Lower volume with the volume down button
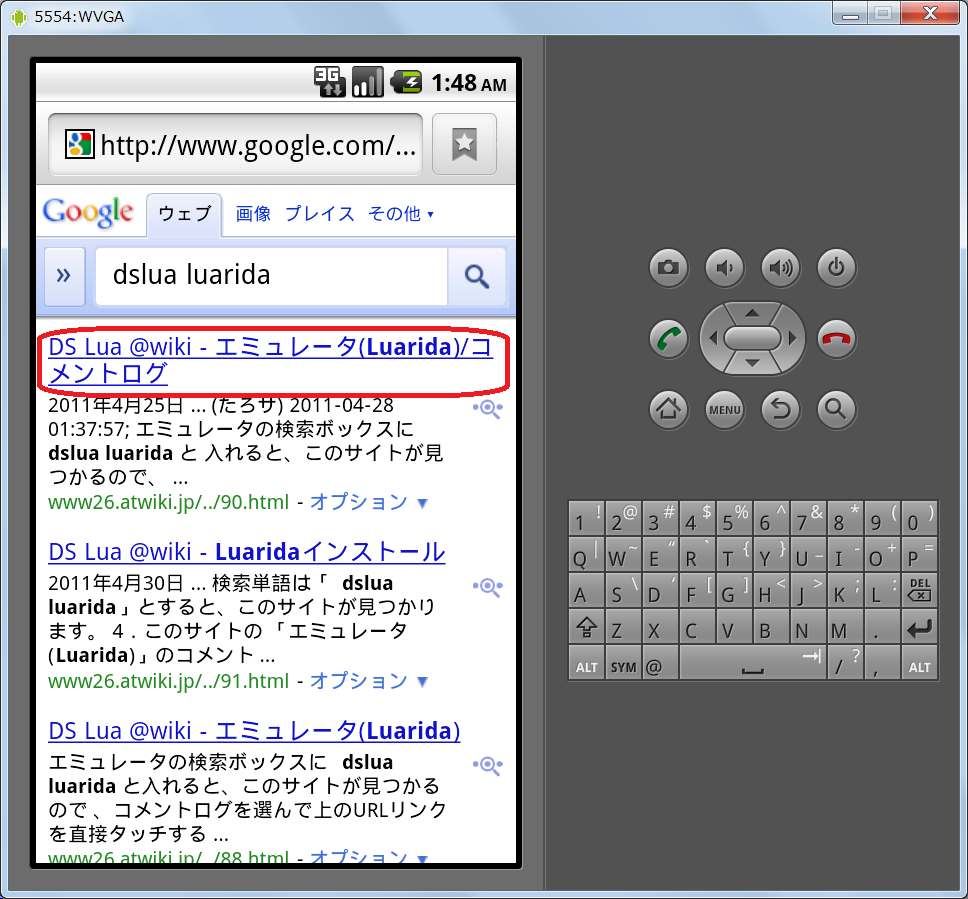The image size is (968, 899). point(724,267)
